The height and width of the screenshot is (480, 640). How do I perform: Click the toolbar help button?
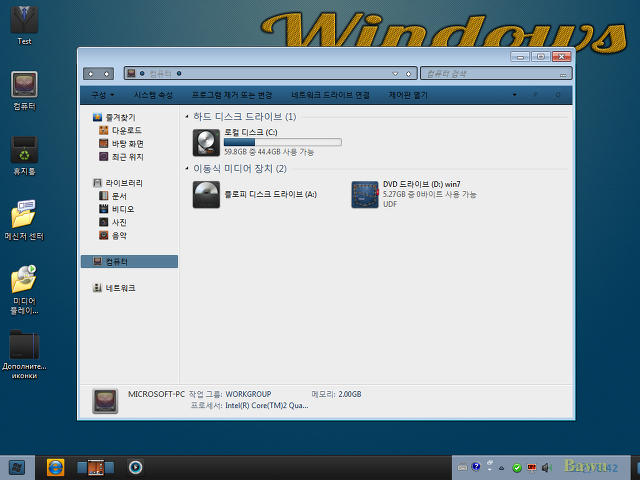coord(558,95)
